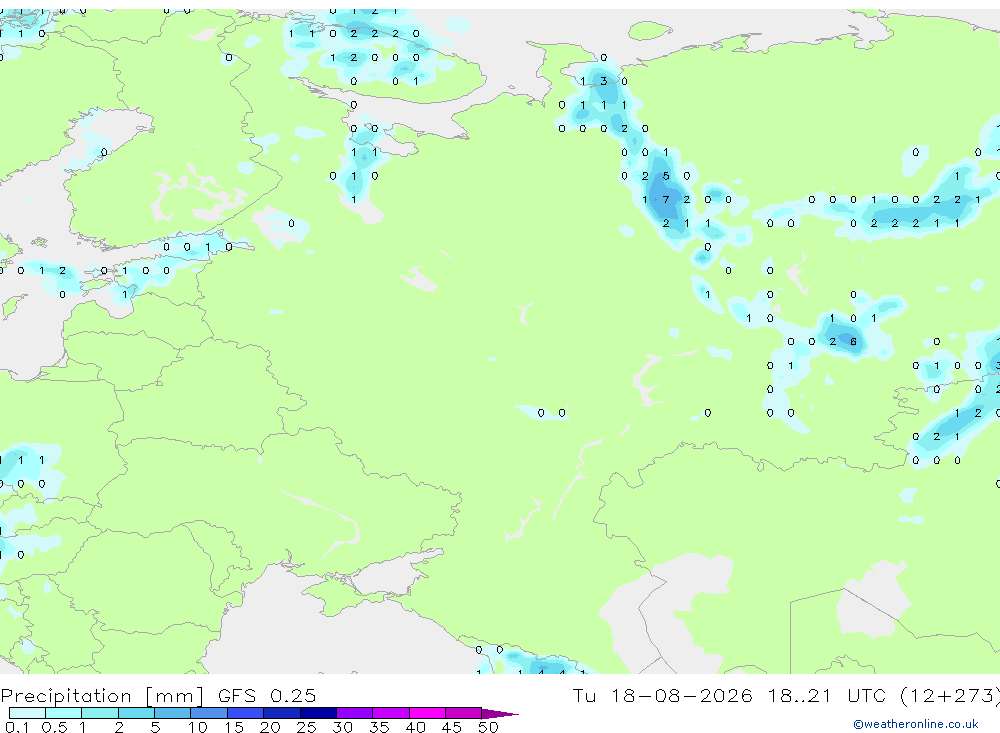The width and height of the screenshot is (1000, 733).
Task: Click the map value '5' above the '7'
Action: pos(666,176)
